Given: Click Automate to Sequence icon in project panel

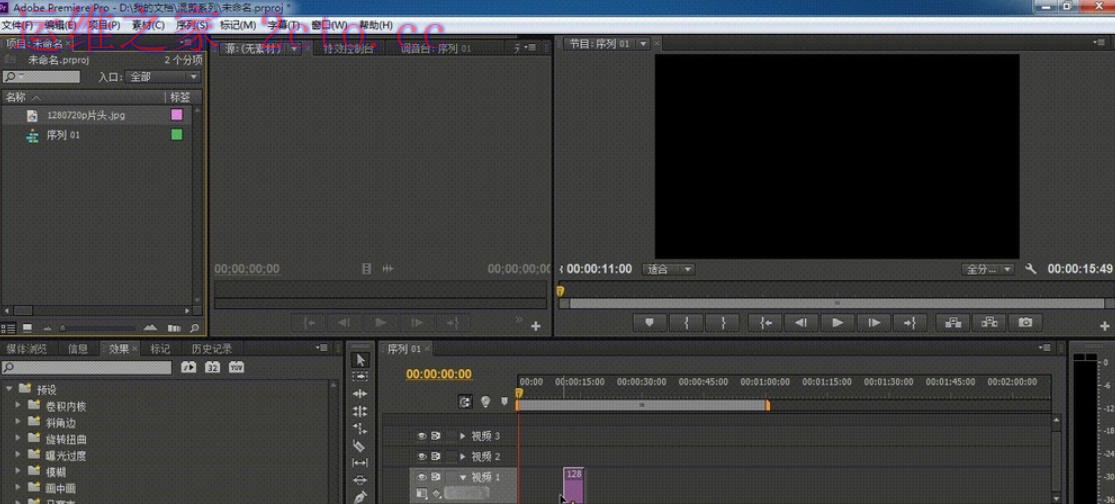Looking at the screenshot, I should pos(174,328).
